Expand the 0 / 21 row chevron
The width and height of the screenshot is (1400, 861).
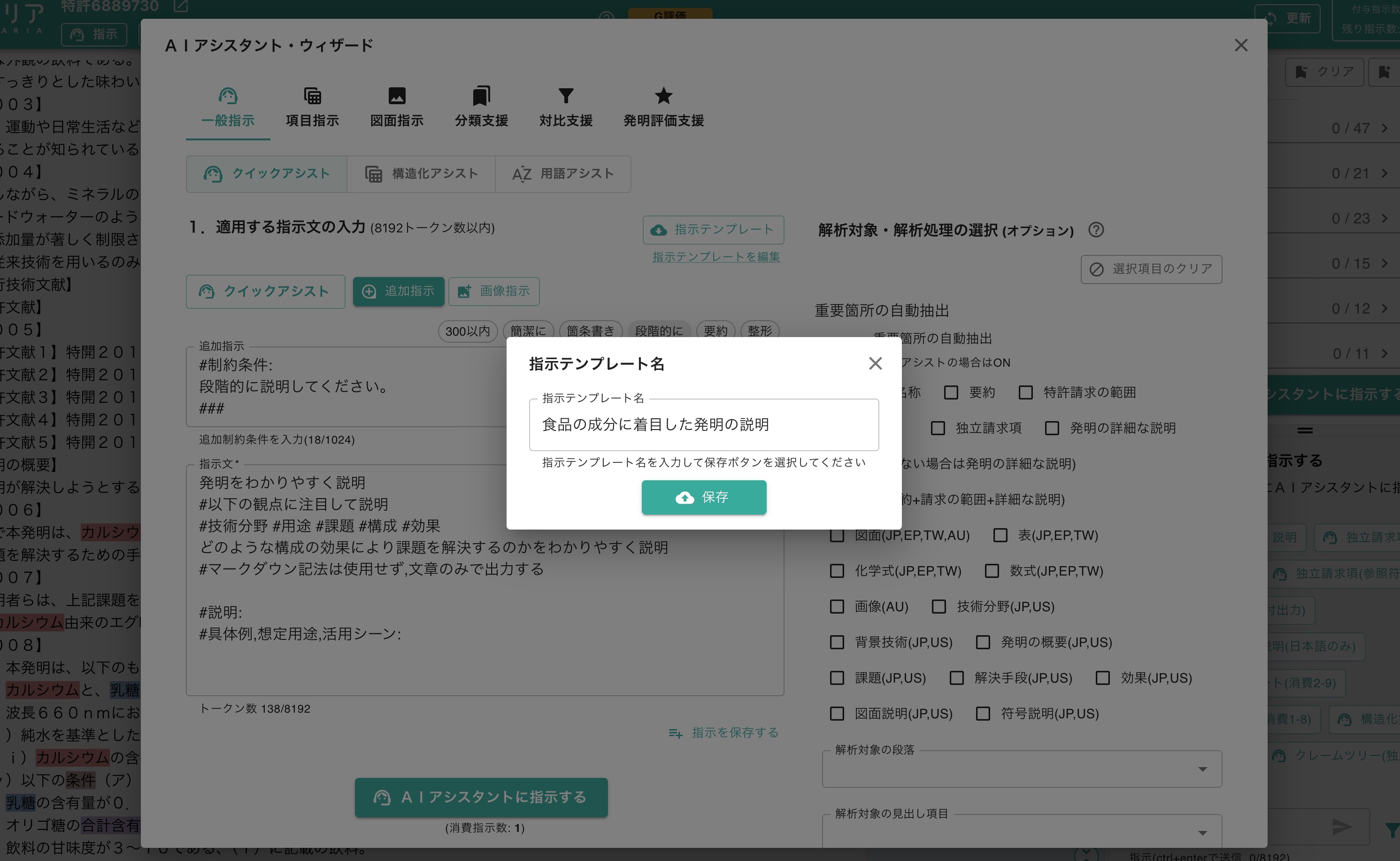click(1385, 173)
